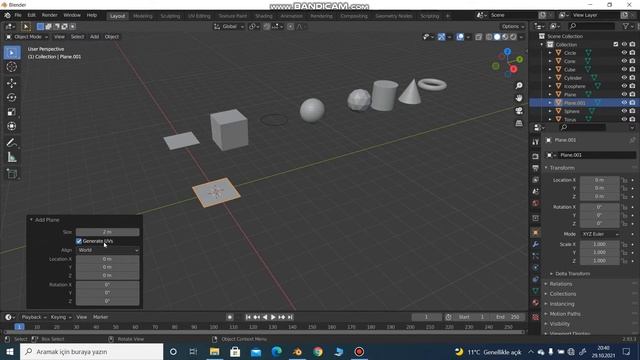
Task: Open the Material properties tab
Action: [x=536, y=302]
